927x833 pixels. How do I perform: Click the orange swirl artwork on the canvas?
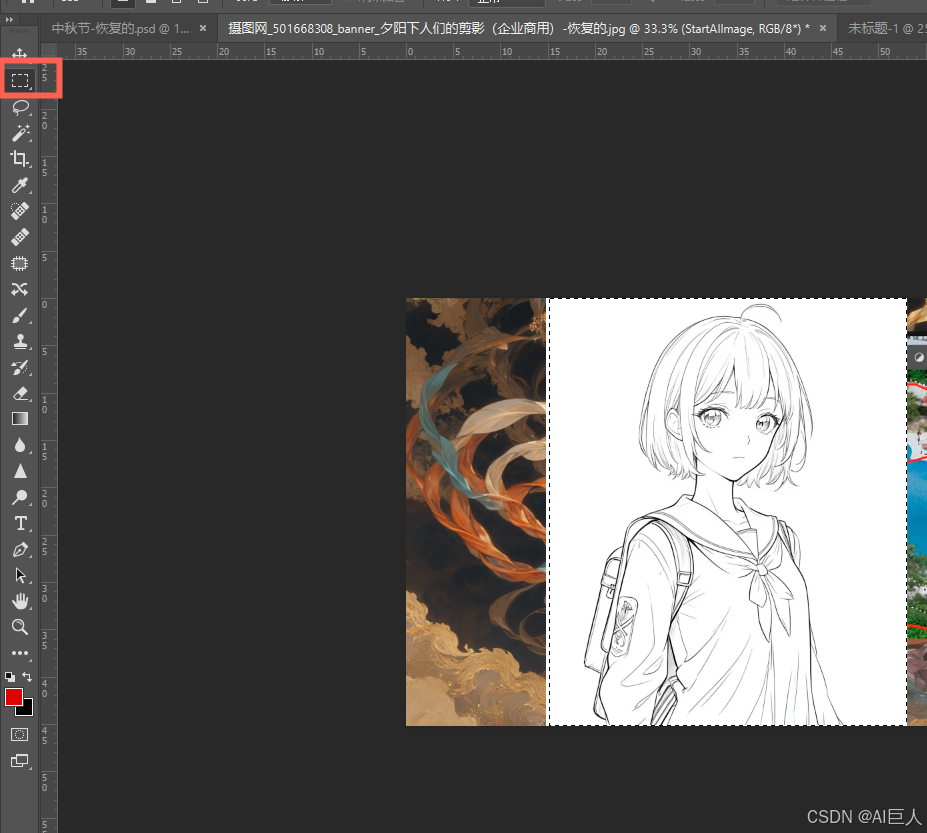point(476,512)
